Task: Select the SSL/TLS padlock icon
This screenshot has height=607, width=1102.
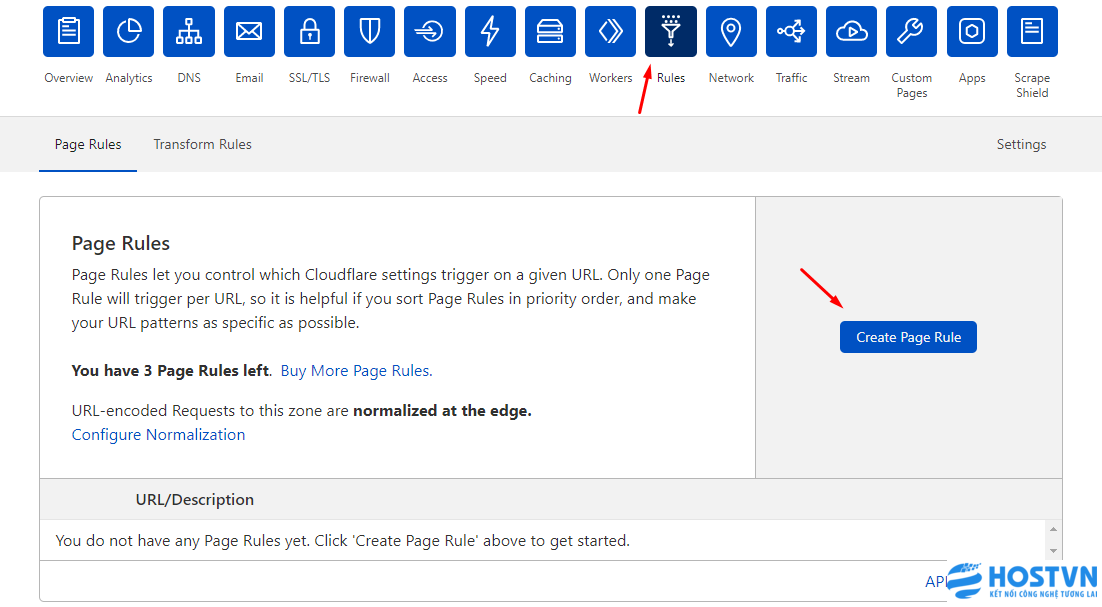Action: (x=310, y=32)
